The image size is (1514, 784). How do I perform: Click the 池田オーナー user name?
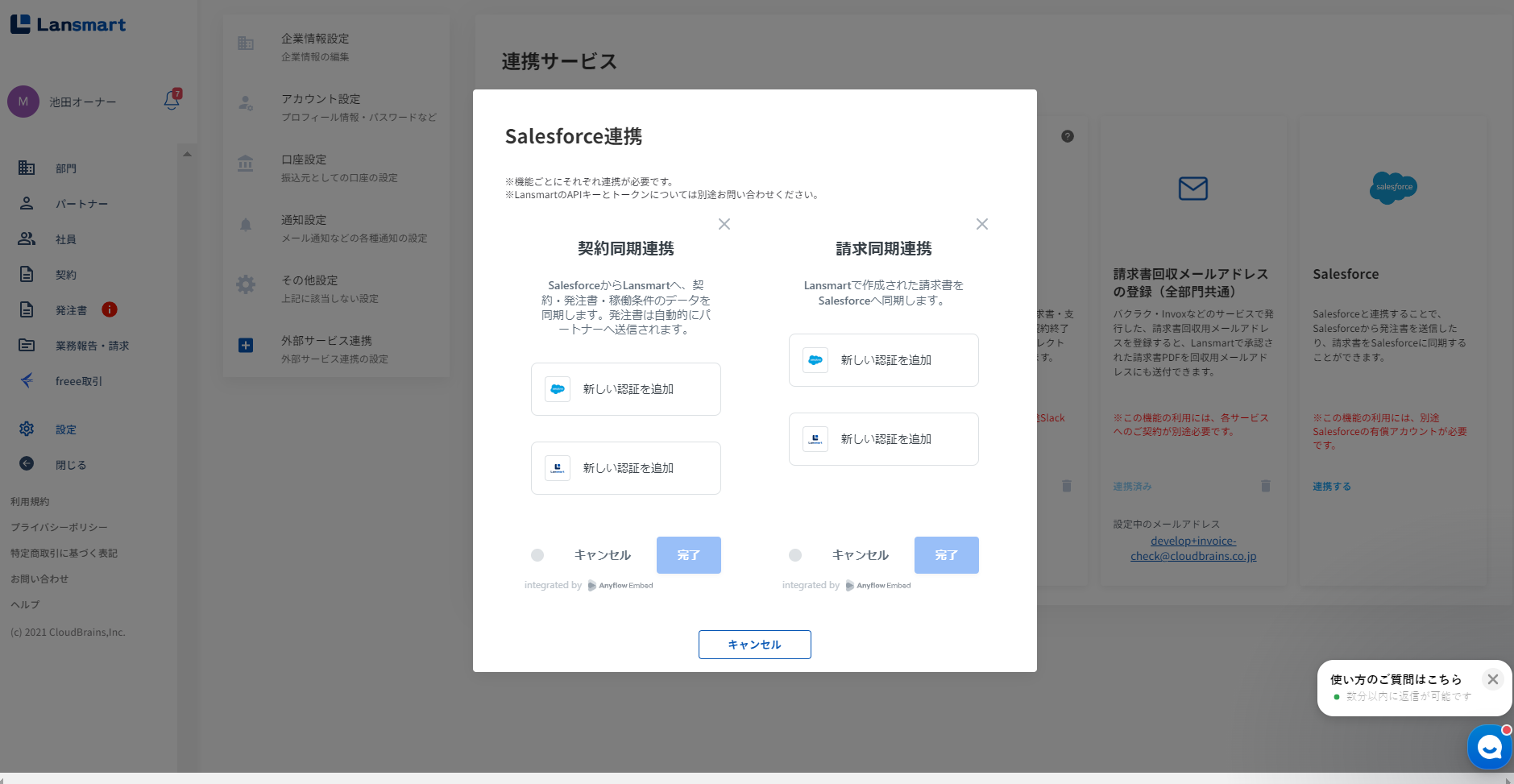[83, 102]
